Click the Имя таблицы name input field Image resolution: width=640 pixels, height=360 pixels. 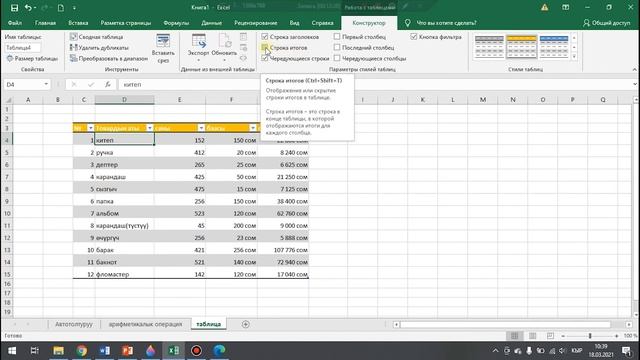22,48
